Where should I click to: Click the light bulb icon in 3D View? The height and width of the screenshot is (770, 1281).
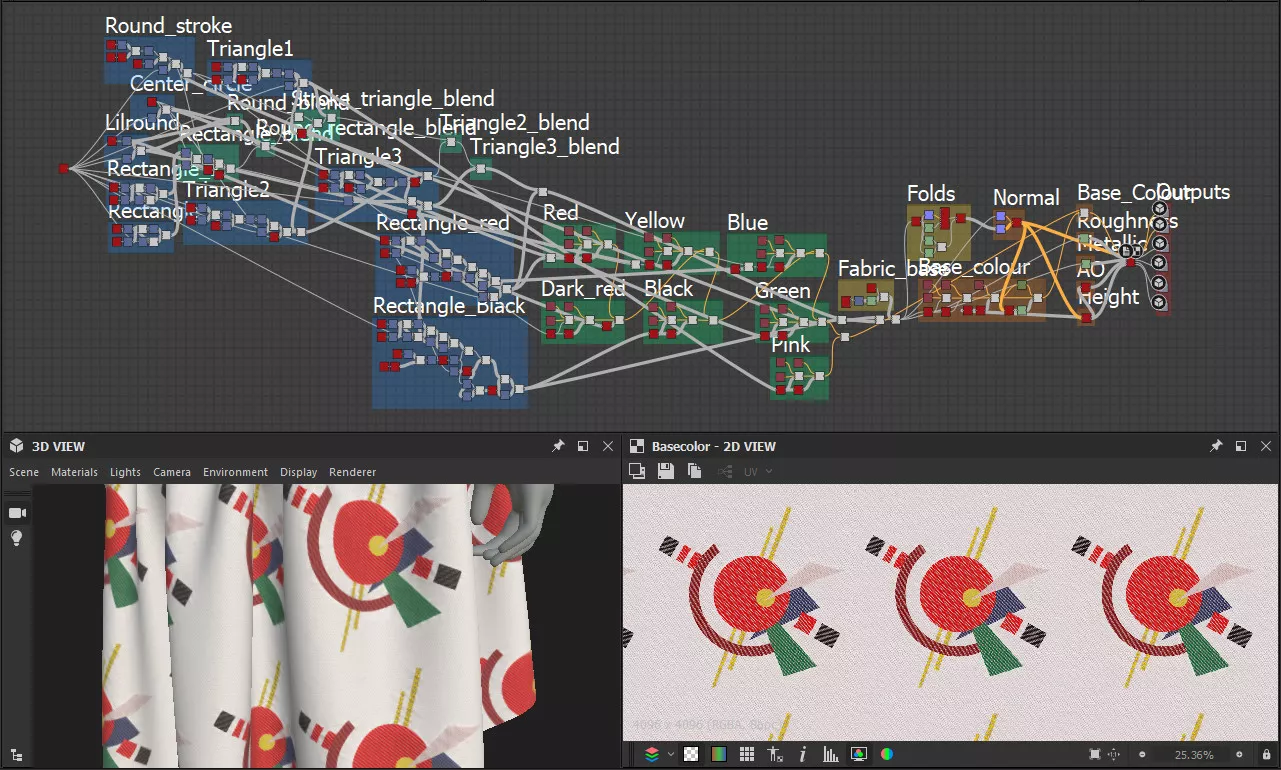16,539
